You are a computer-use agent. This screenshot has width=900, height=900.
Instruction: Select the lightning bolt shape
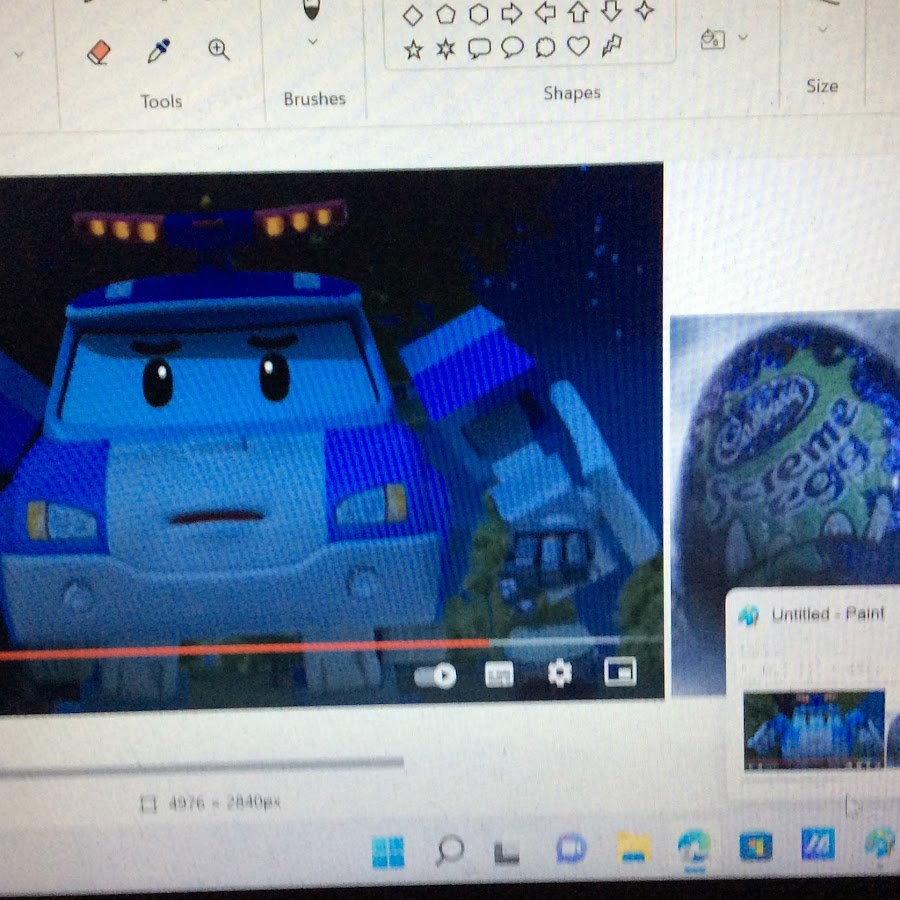[612, 45]
